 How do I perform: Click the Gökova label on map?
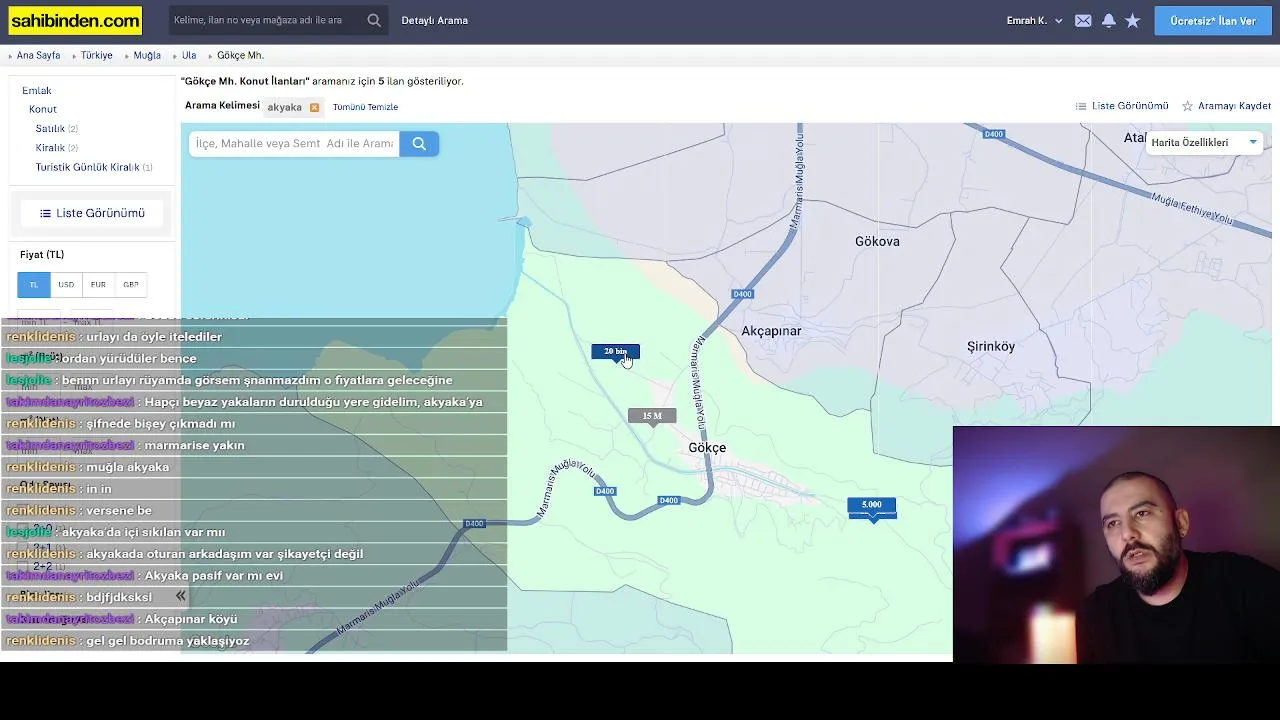pyautogui.click(x=877, y=242)
